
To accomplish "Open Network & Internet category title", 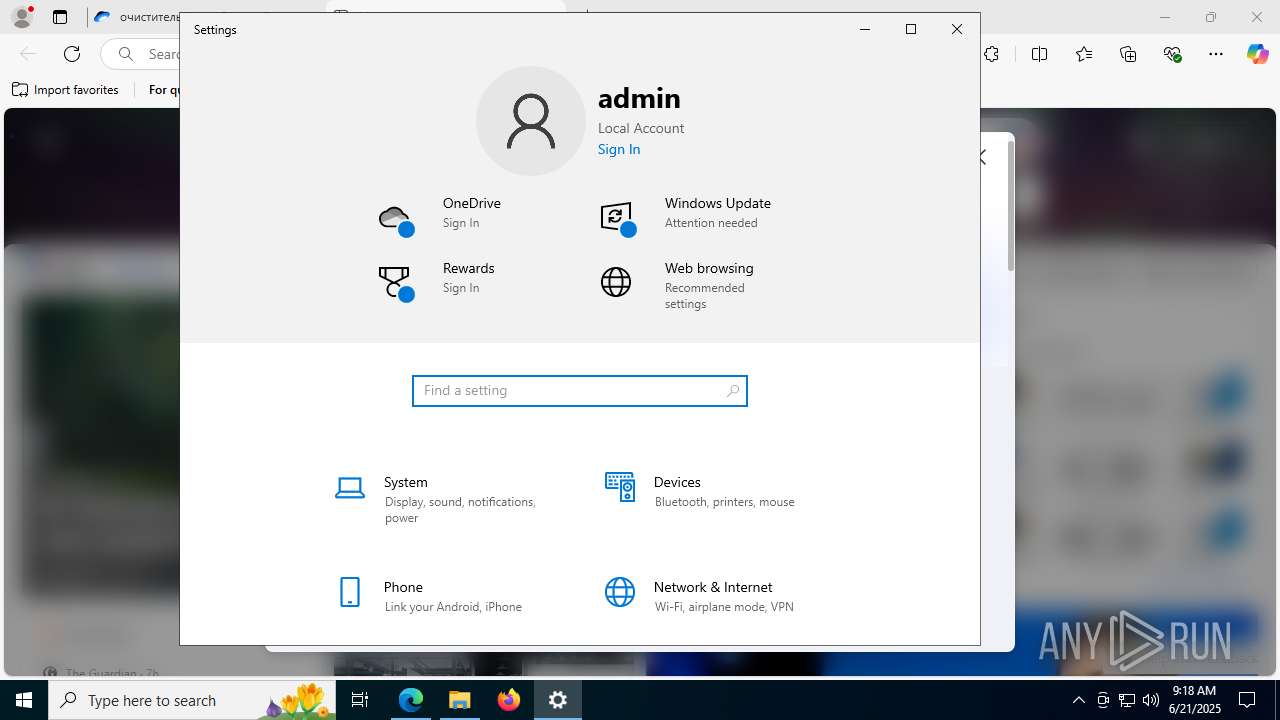I will click(x=713, y=587).
